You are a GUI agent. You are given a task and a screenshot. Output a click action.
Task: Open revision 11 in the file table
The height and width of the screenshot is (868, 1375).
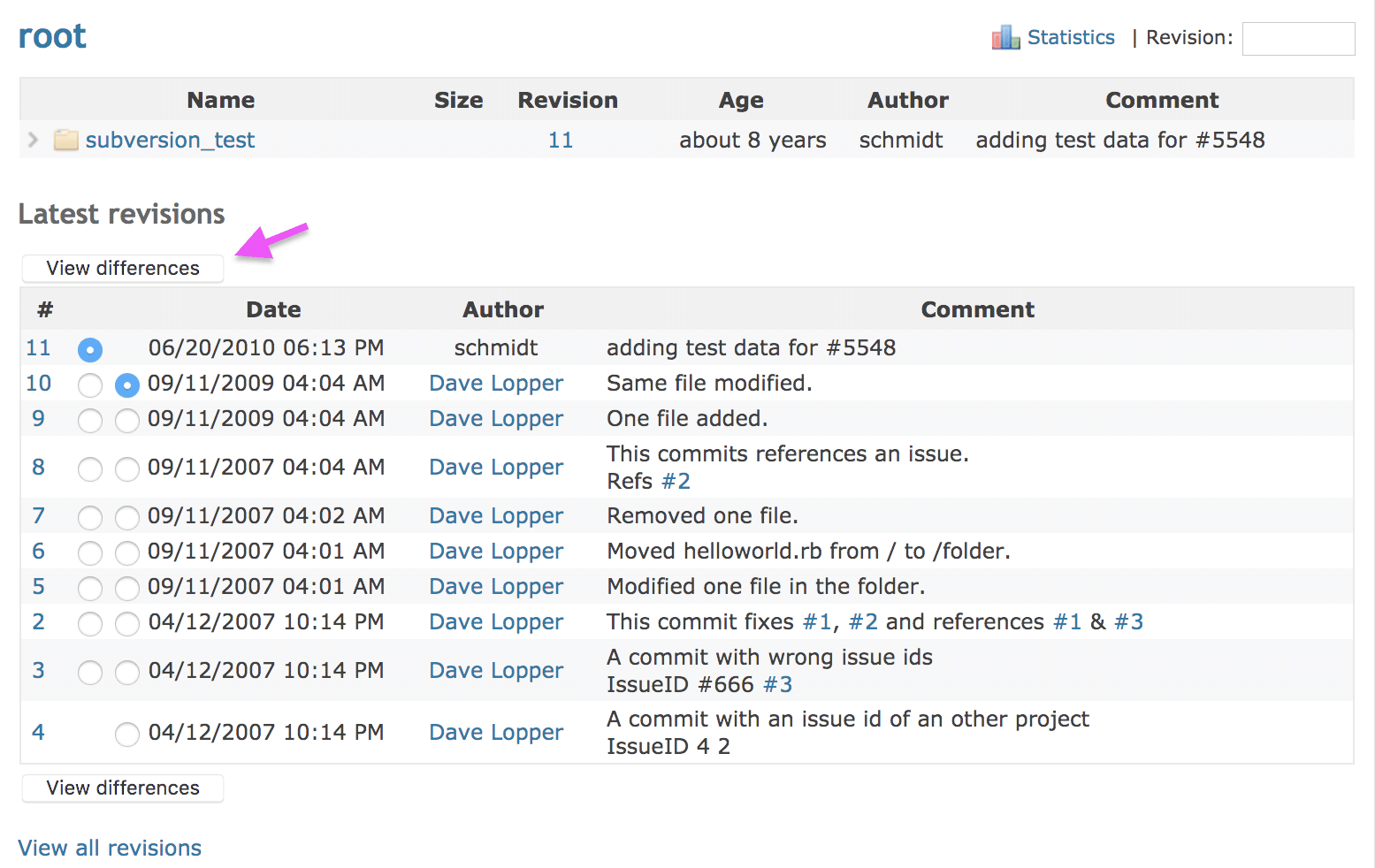(x=561, y=140)
